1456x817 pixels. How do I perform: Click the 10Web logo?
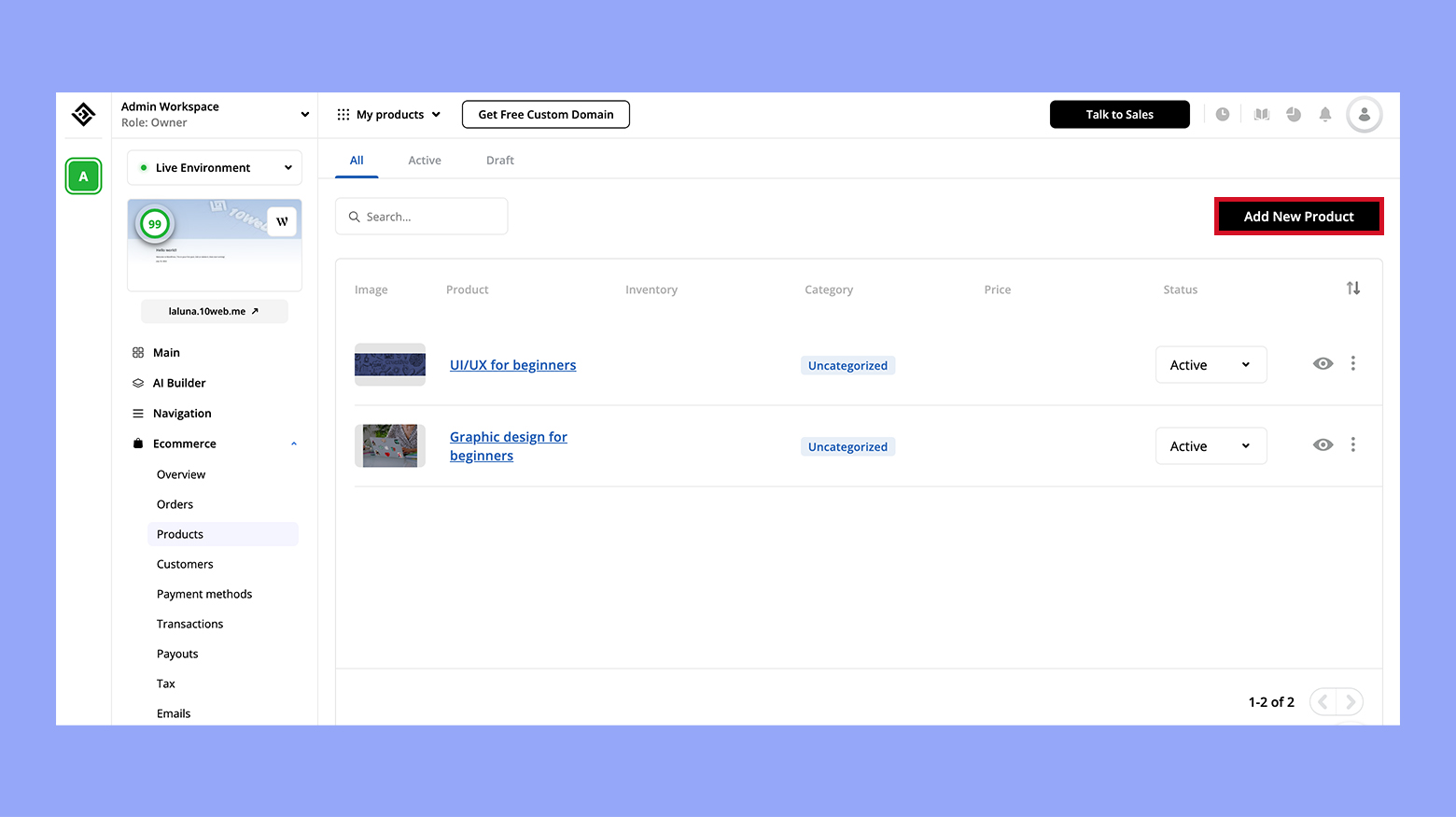pyautogui.click(x=83, y=114)
